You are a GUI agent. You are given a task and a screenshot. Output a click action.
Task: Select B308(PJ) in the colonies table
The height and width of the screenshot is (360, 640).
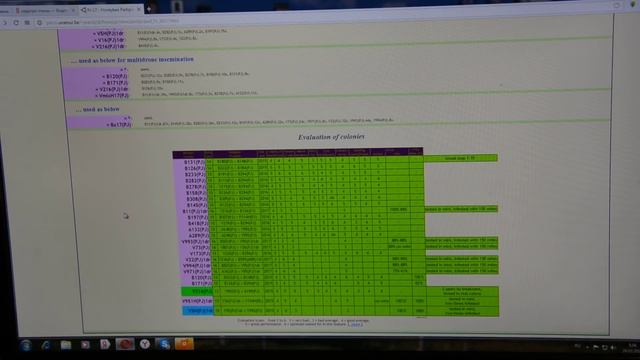click(196, 199)
